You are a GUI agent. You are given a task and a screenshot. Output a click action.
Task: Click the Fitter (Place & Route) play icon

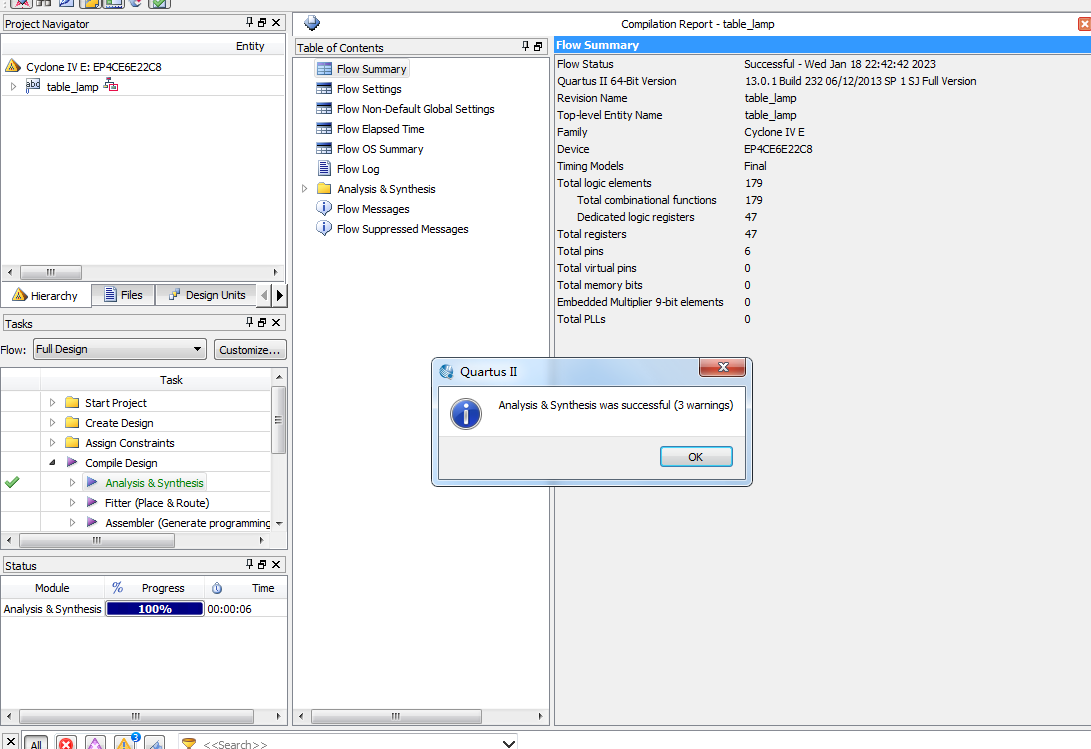92,502
